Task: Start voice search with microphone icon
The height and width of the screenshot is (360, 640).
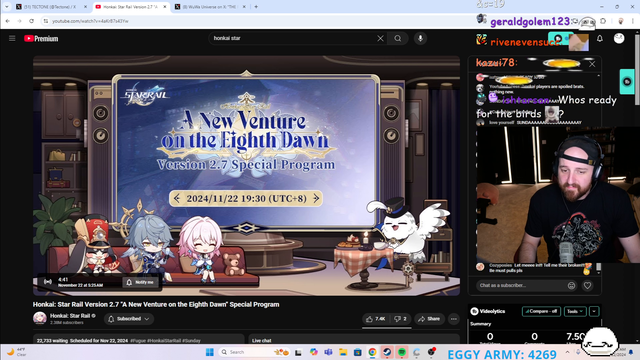Action: (x=420, y=38)
